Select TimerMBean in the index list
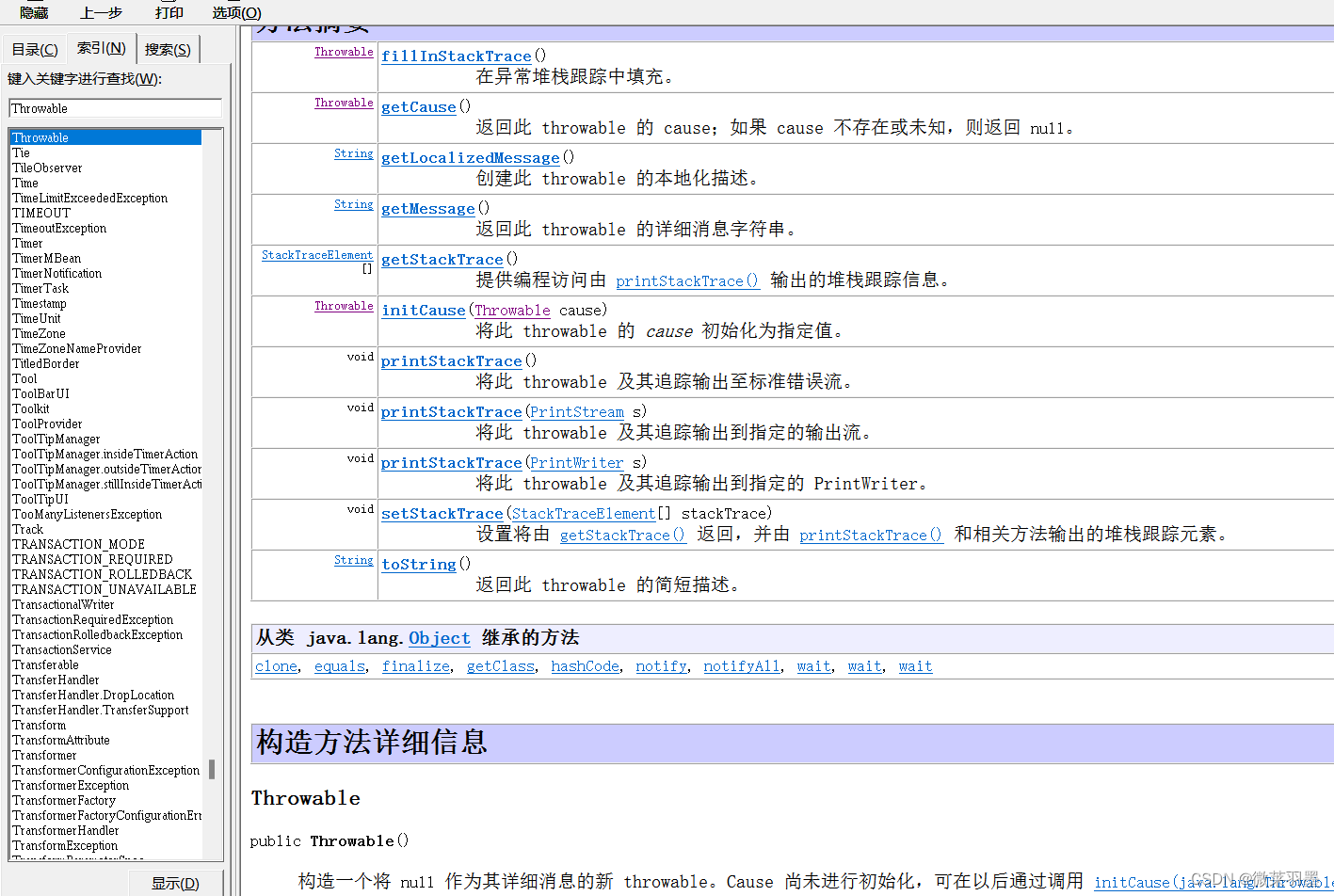 46,258
